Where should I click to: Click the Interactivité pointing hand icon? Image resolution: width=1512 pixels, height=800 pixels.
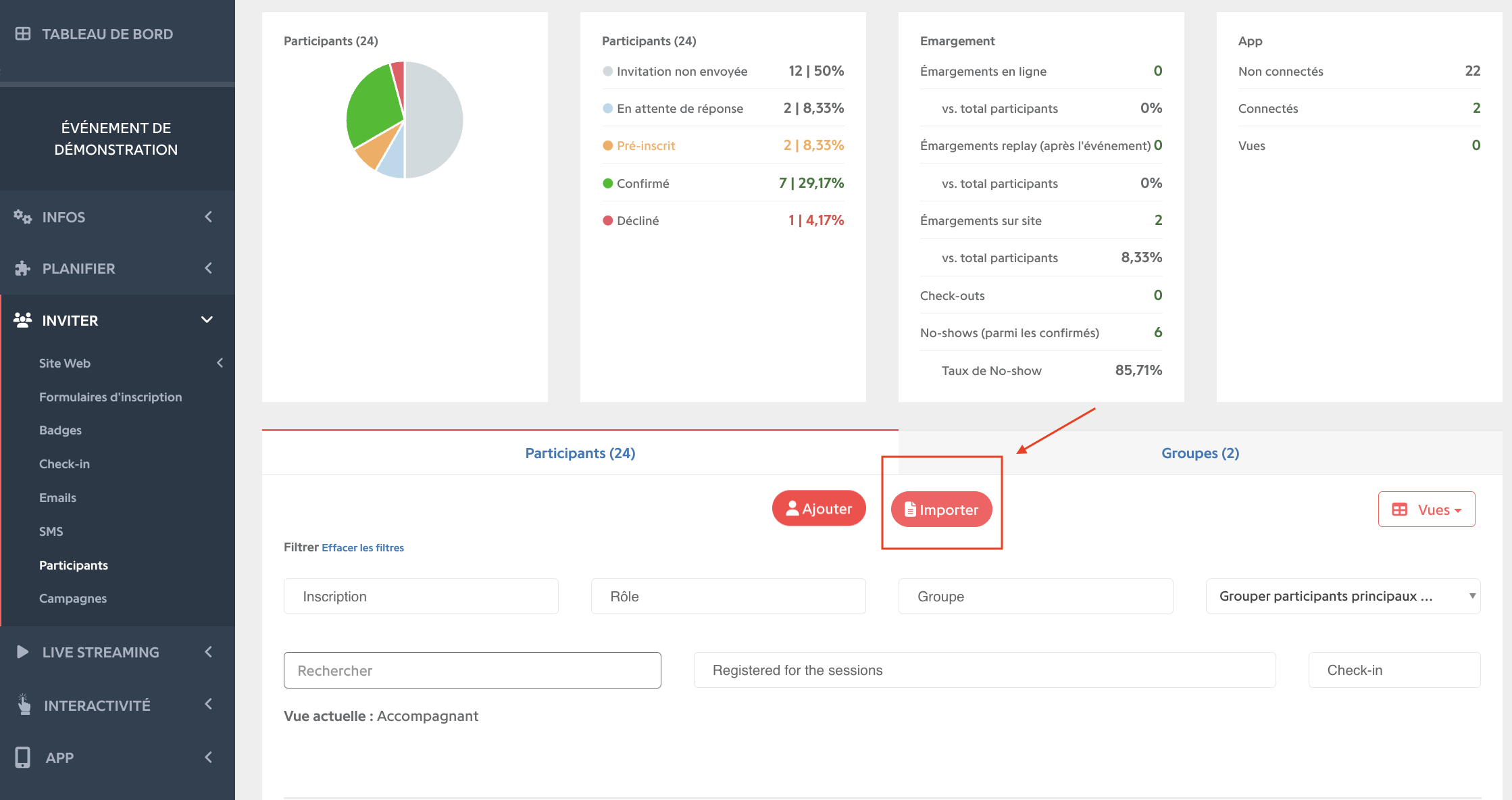pyautogui.click(x=24, y=705)
